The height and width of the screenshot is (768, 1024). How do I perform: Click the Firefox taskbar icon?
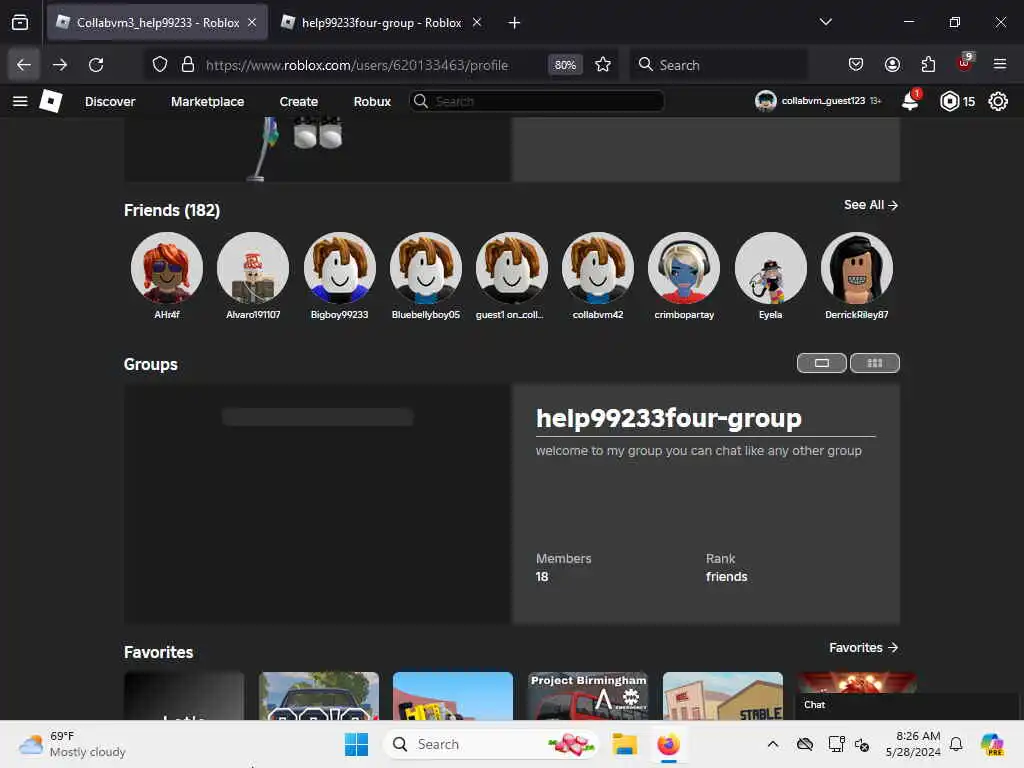click(x=668, y=744)
